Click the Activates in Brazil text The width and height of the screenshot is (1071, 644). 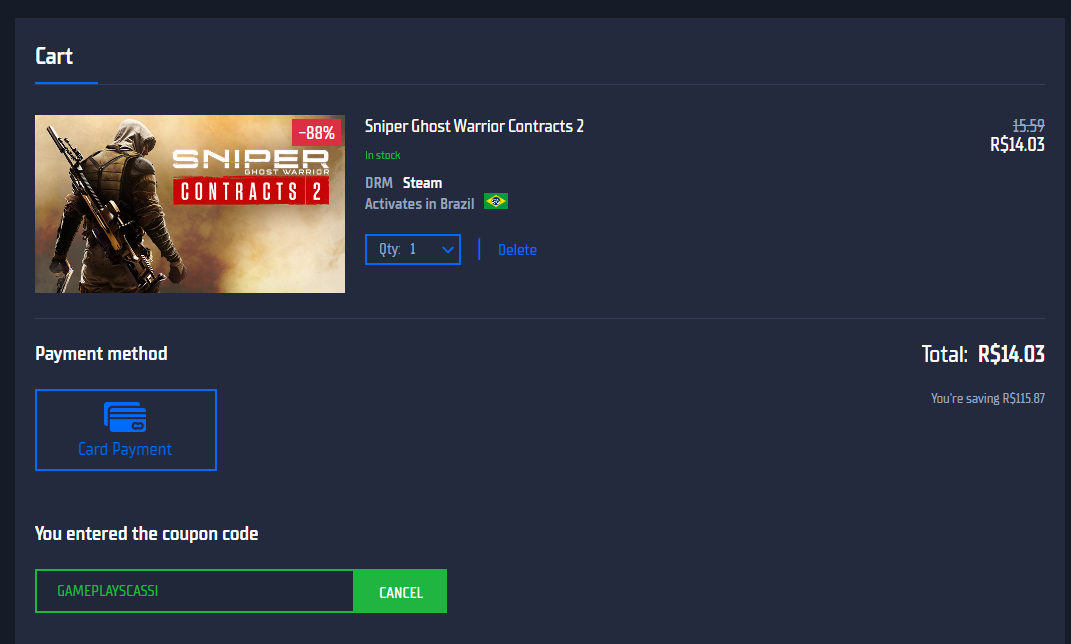pos(419,204)
